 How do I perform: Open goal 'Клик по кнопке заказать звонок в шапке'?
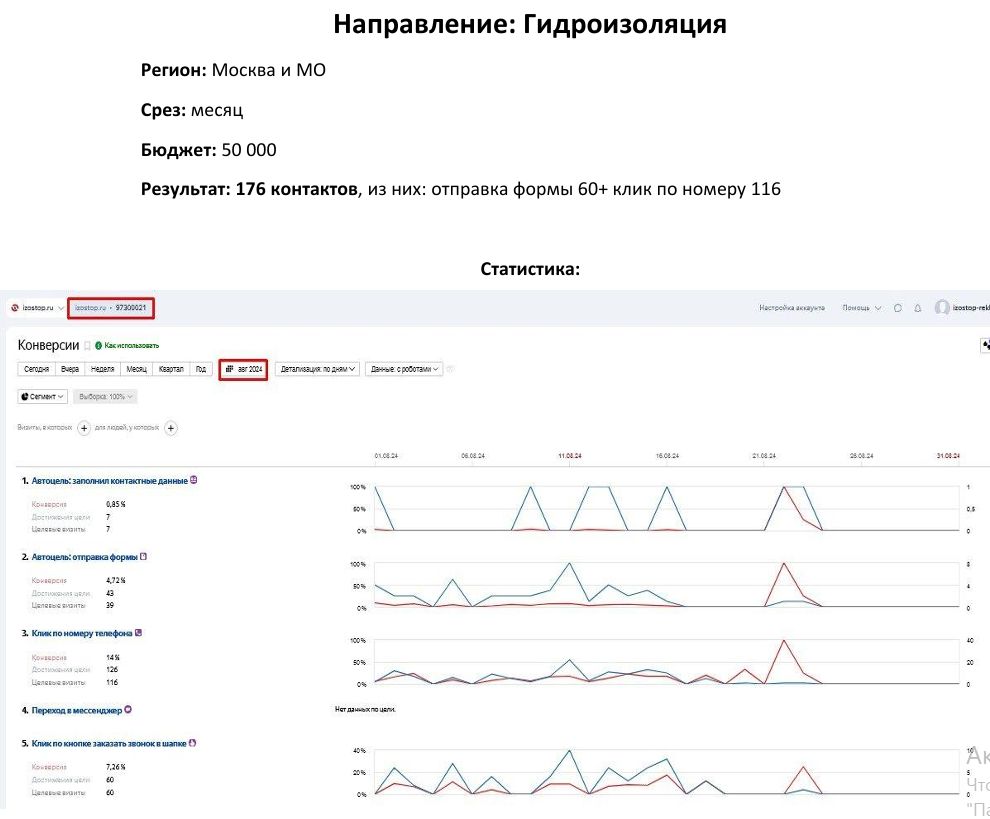point(109,744)
